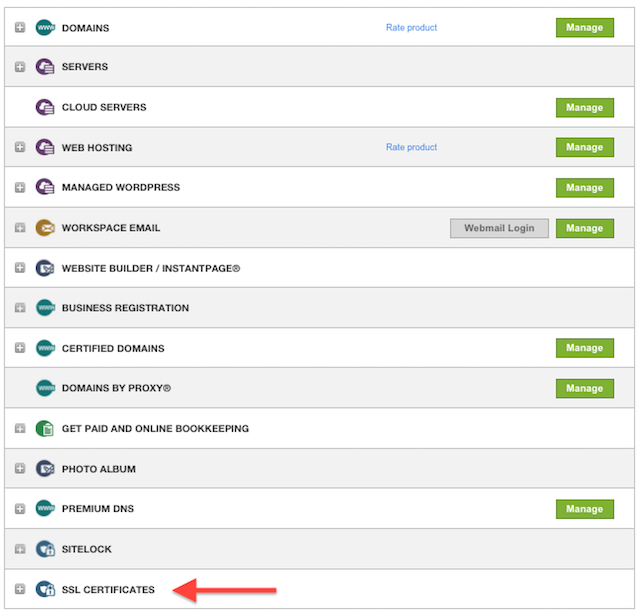This screenshot has width=640, height=616.
Task: Select the DOMAINS BY PROXY label
Action: [x=116, y=388]
